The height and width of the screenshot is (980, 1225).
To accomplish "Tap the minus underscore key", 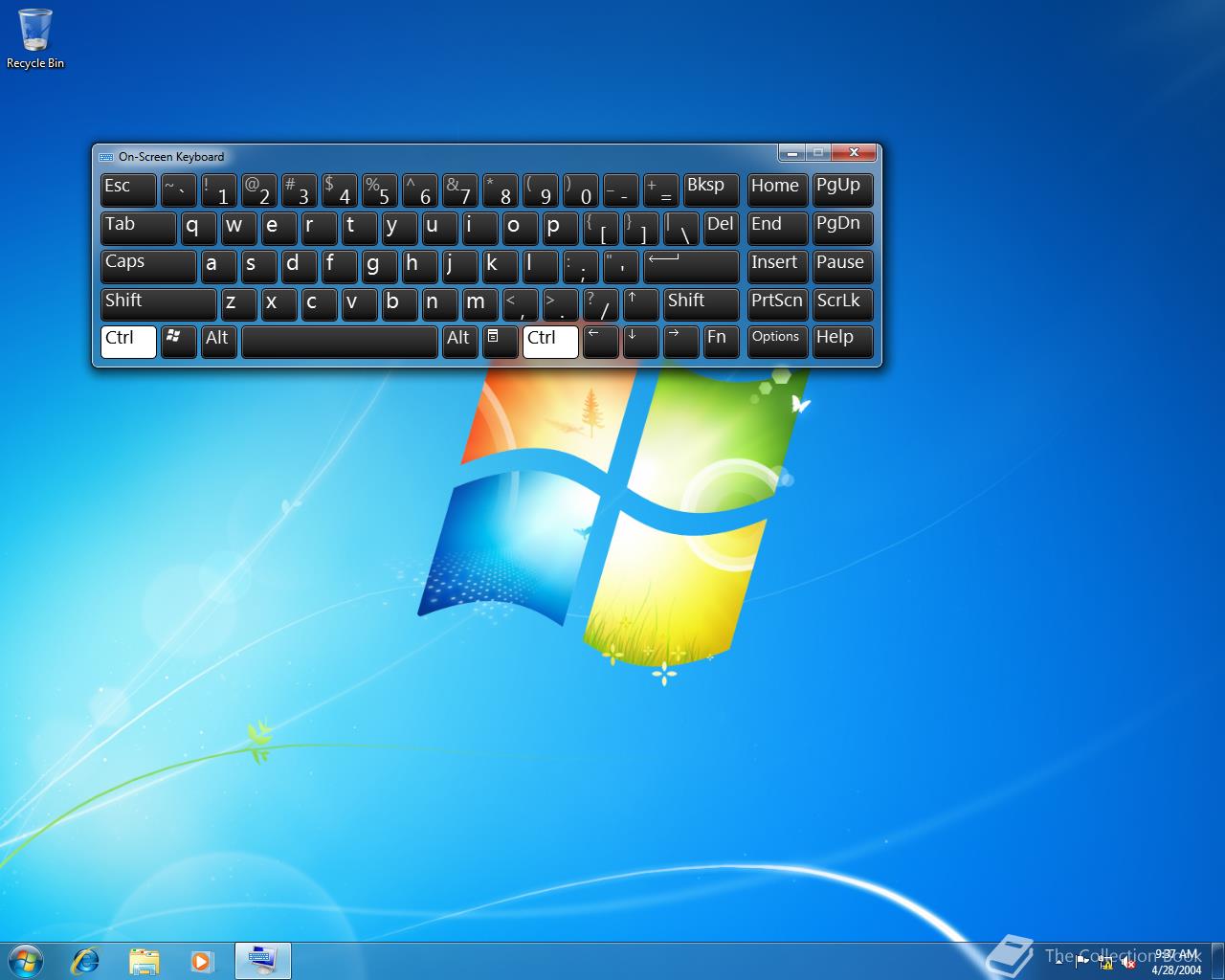I will pyautogui.click(x=620, y=190).
